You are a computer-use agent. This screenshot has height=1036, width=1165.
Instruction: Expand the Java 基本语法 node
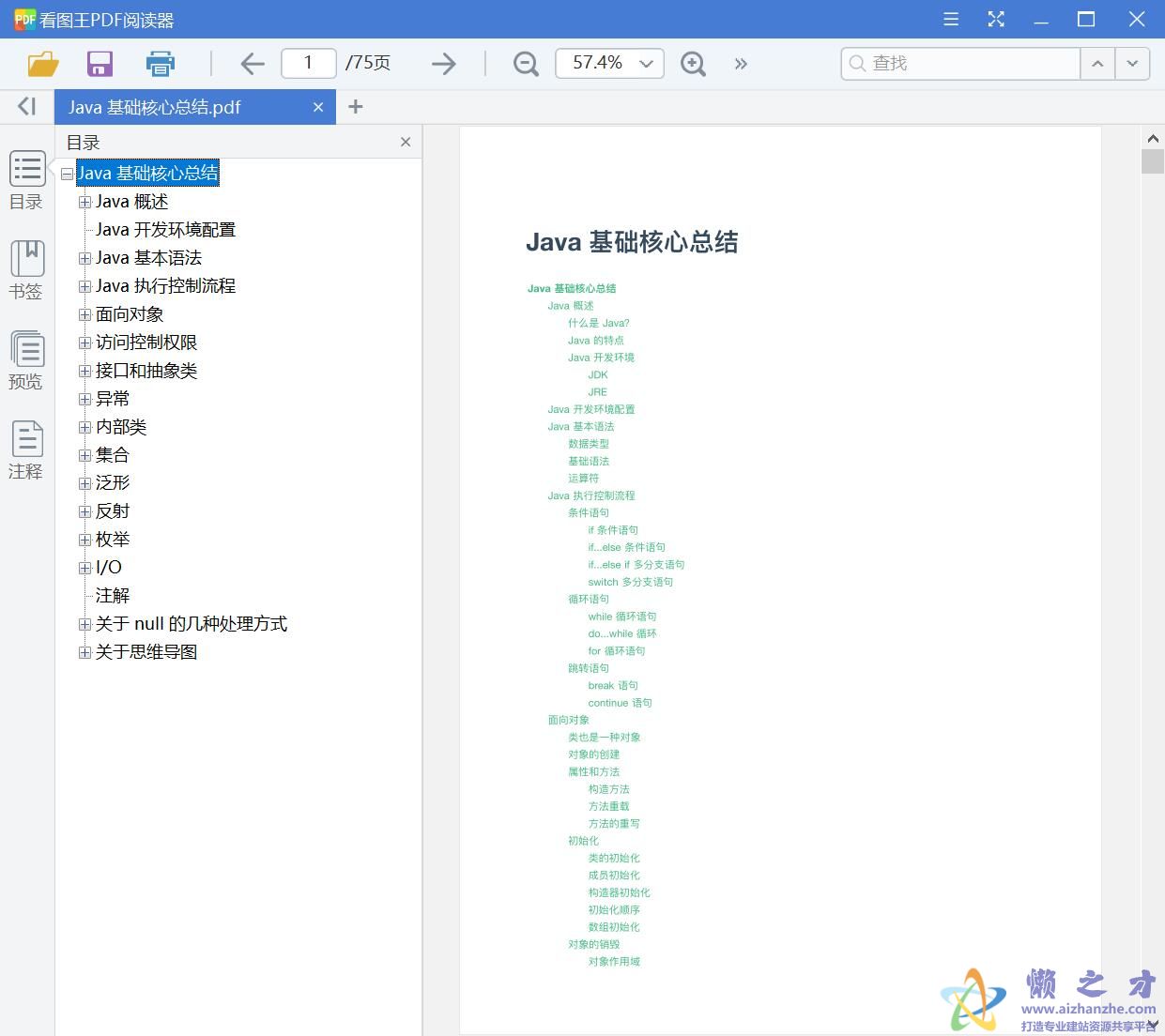click(x=84, y=258)
